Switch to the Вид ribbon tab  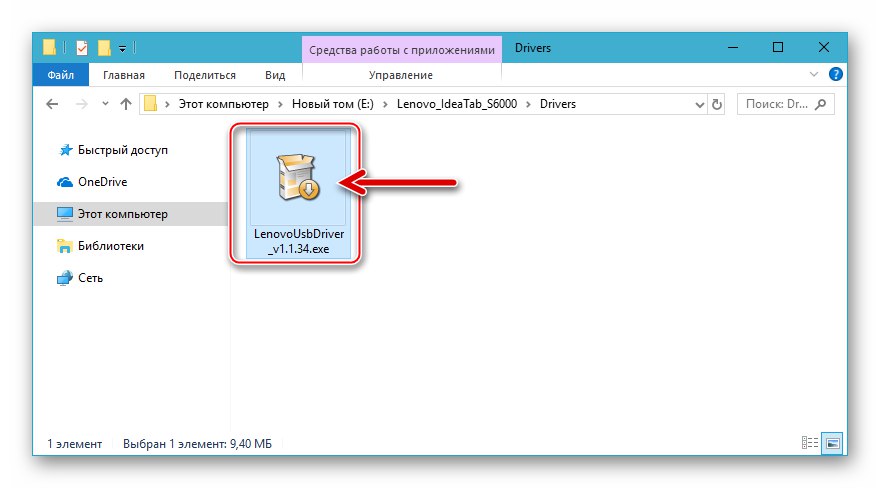tap(275, 75)
